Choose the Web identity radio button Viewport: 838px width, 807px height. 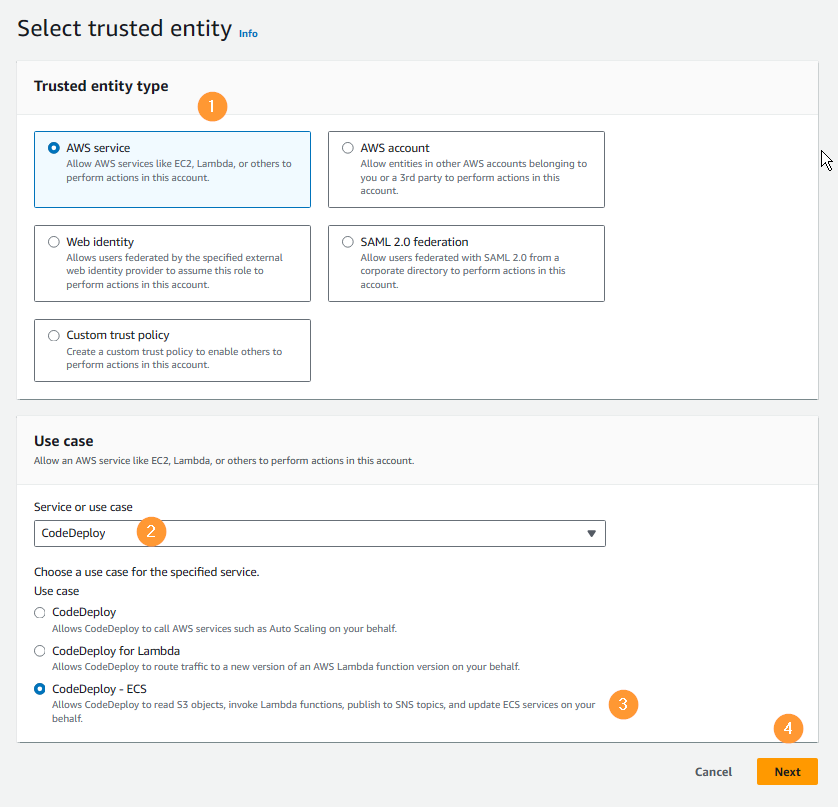coord(53,242)
